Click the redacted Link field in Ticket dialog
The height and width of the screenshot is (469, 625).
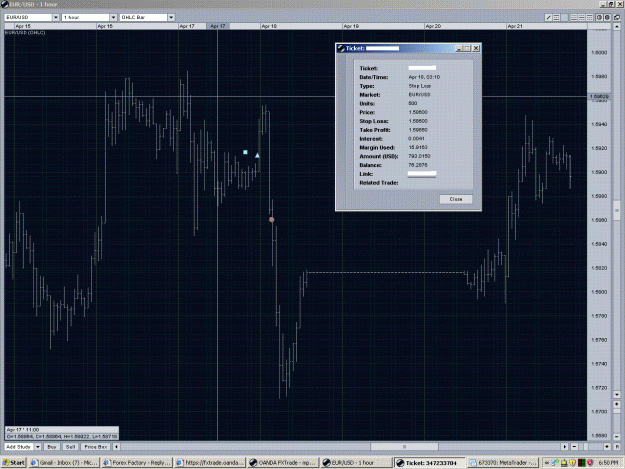click(x=422, y=174)
